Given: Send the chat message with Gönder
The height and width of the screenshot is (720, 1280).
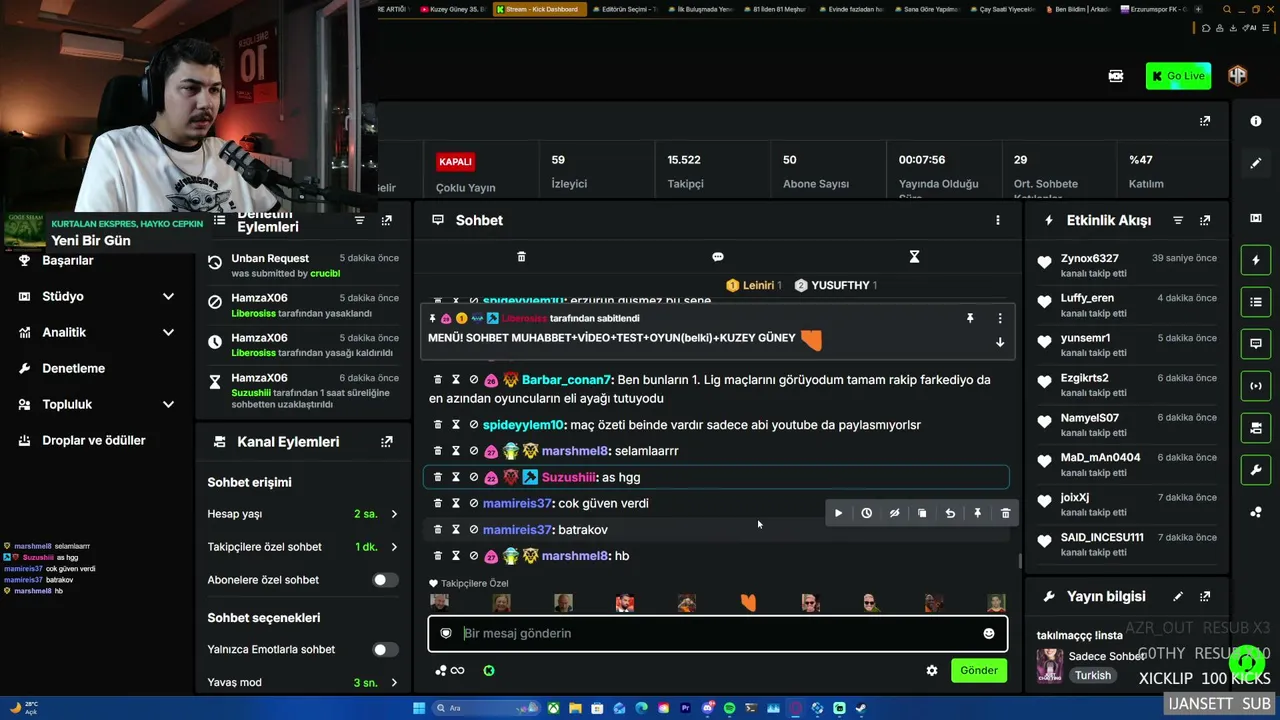Looking at the screenshot, I should pos(979,670).
